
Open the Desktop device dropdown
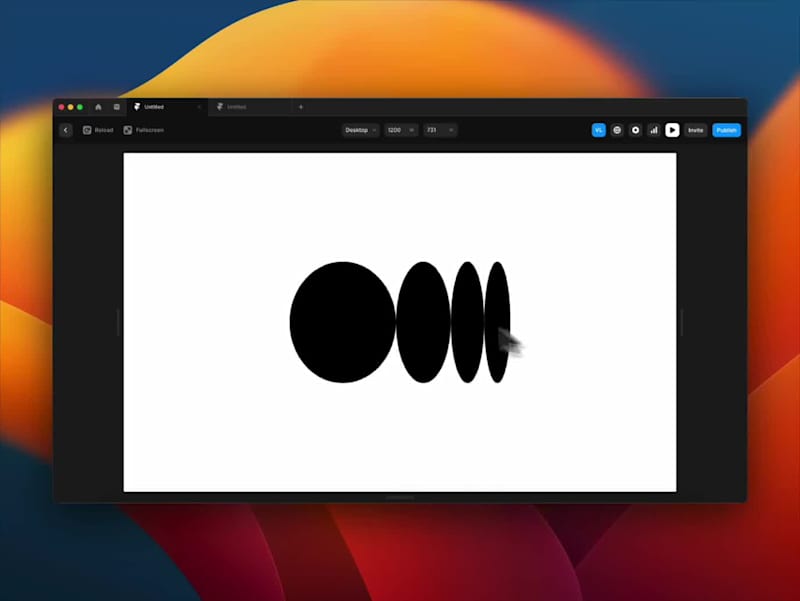[360, 130]
